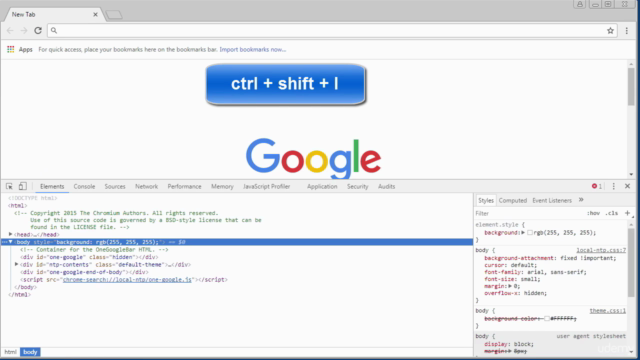Reload the current page

(x=38, y=31)
